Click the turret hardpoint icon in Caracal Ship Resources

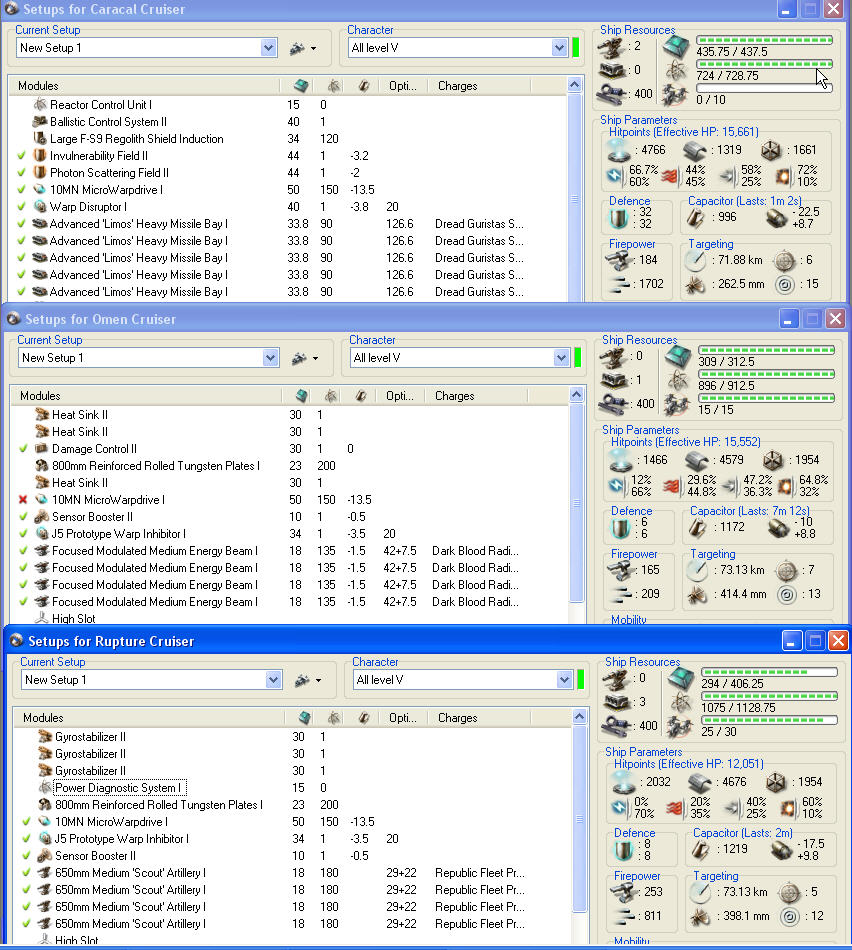coord(611,47)
